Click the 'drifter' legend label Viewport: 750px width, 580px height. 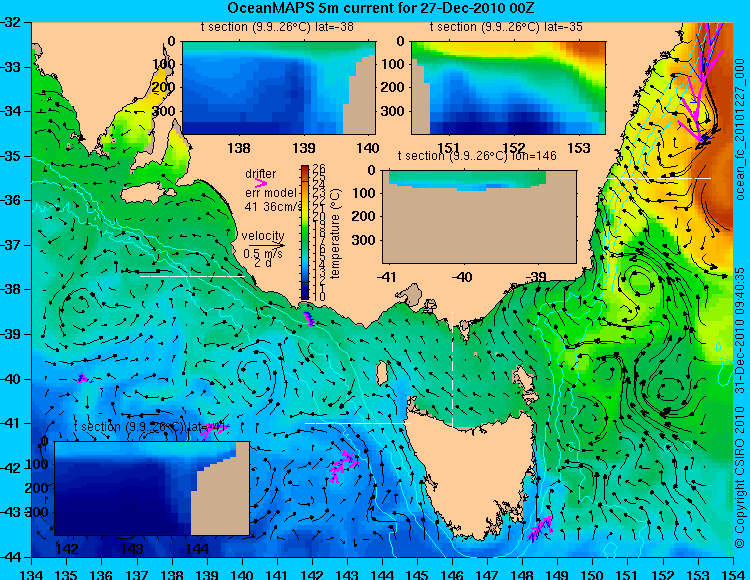coord(261,174)
